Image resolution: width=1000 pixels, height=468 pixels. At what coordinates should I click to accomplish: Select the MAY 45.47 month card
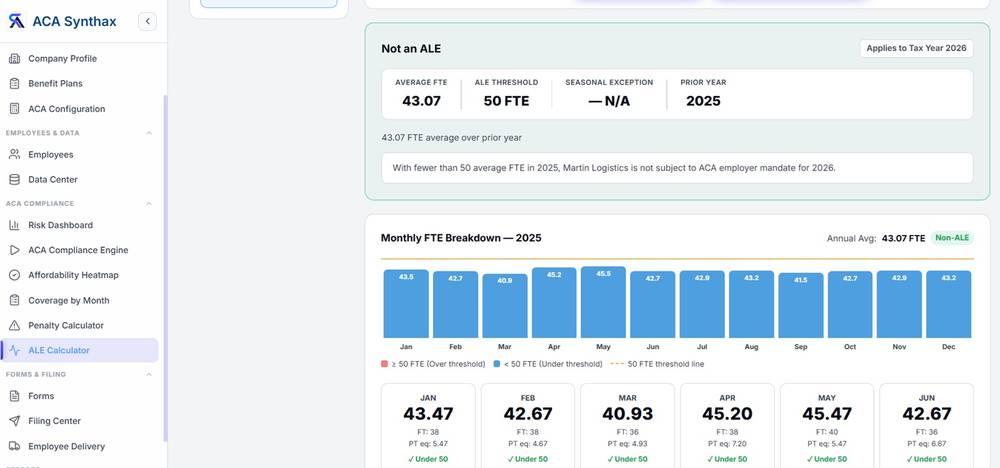click(827, 426)
